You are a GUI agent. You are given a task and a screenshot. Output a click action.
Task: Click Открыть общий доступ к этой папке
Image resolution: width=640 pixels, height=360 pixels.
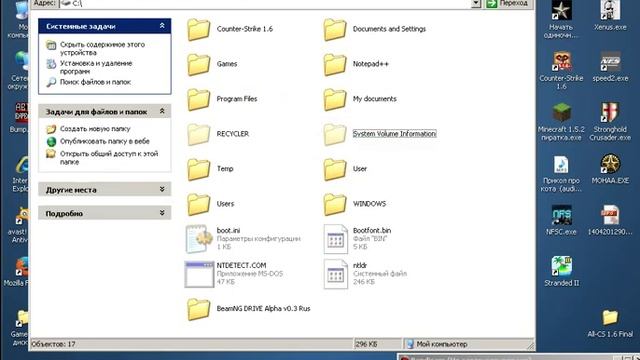[109, 158]
